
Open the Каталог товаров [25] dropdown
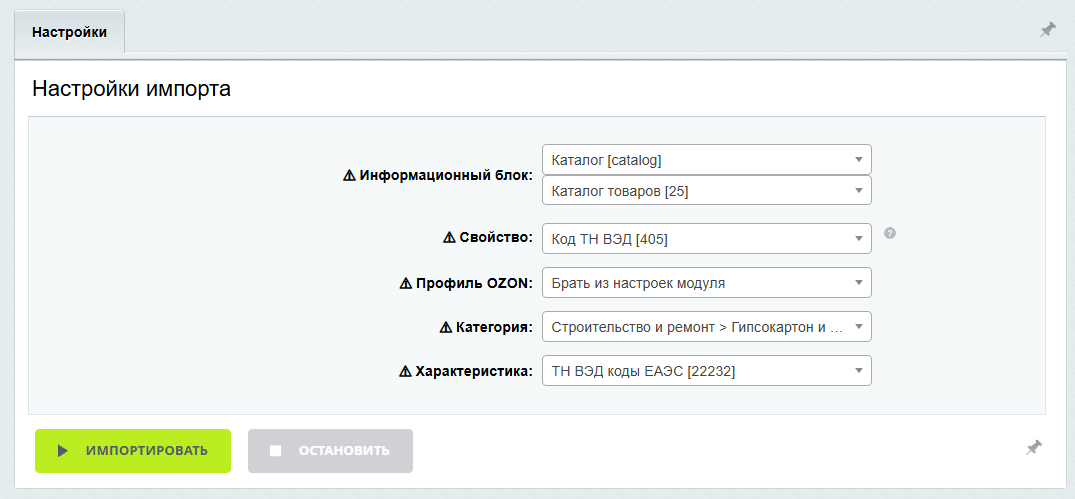coord(707,190)
